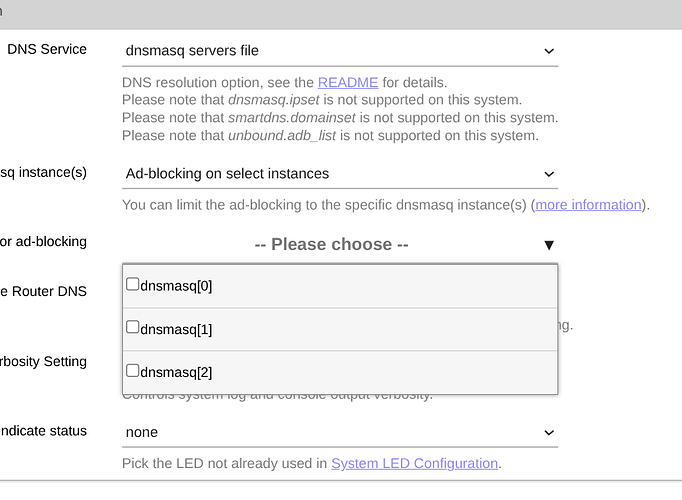Open the dnsmasq servers file dropdown

tap(338, 51)
